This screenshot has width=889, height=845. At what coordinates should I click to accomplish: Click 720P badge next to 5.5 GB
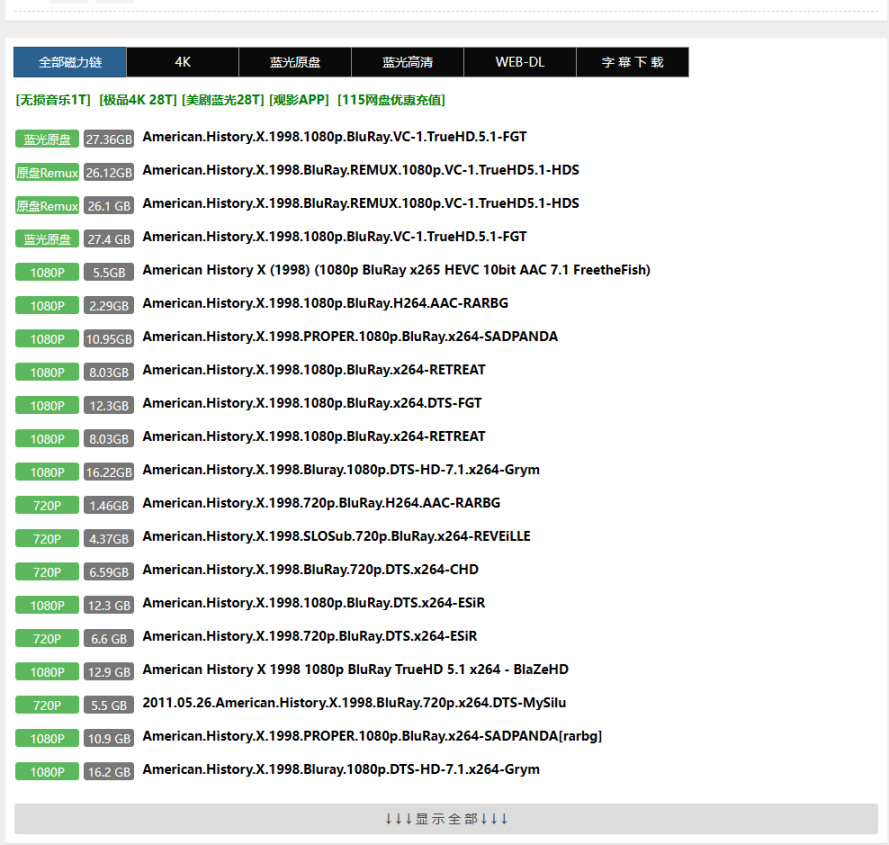coord(47,705)
